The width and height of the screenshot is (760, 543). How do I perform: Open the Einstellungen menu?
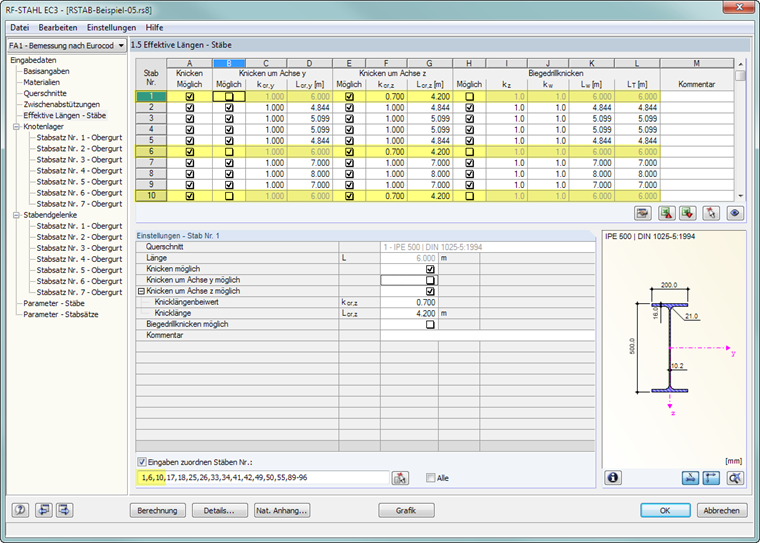pos(110,27)
